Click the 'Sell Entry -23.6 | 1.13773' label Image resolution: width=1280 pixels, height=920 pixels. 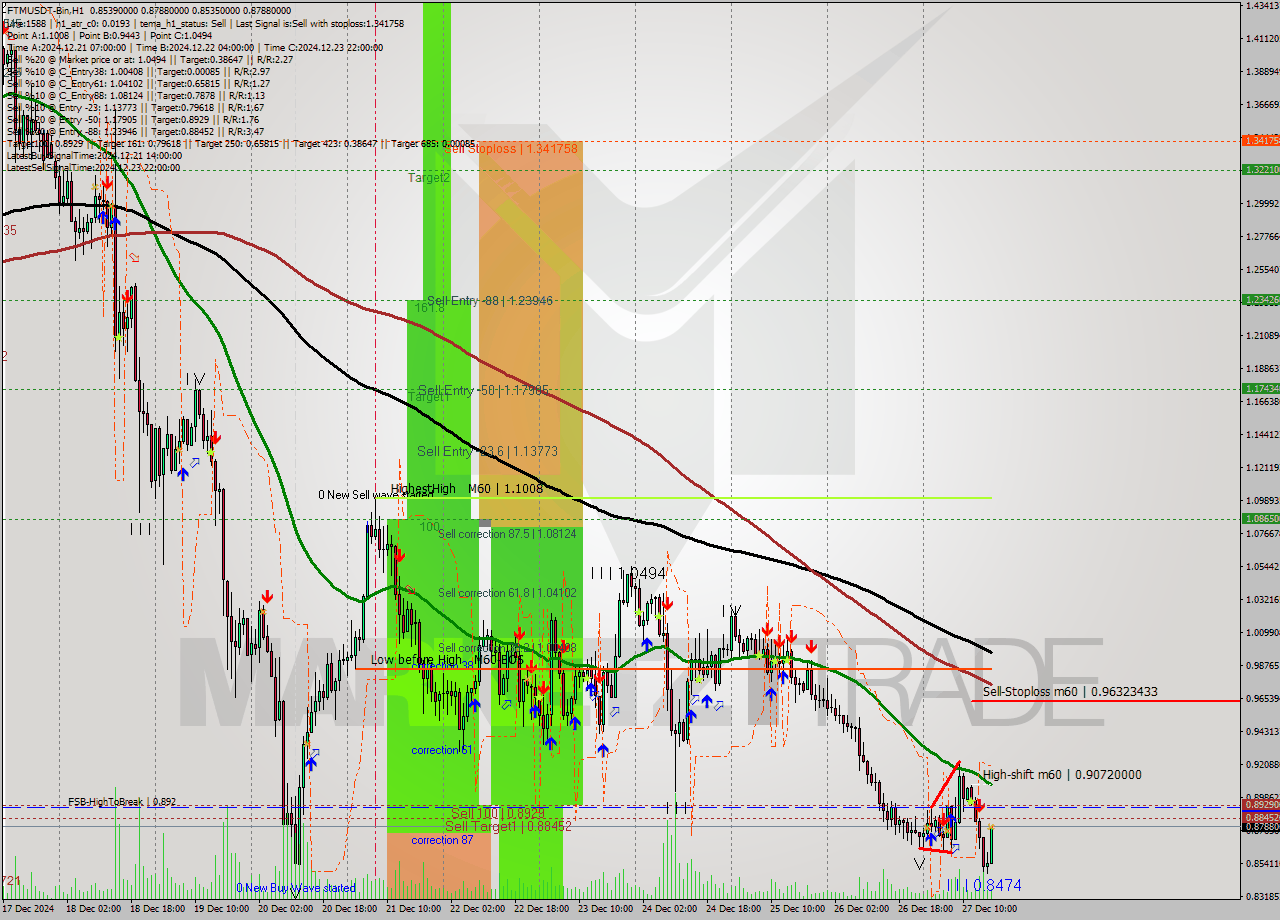(487, 451)
